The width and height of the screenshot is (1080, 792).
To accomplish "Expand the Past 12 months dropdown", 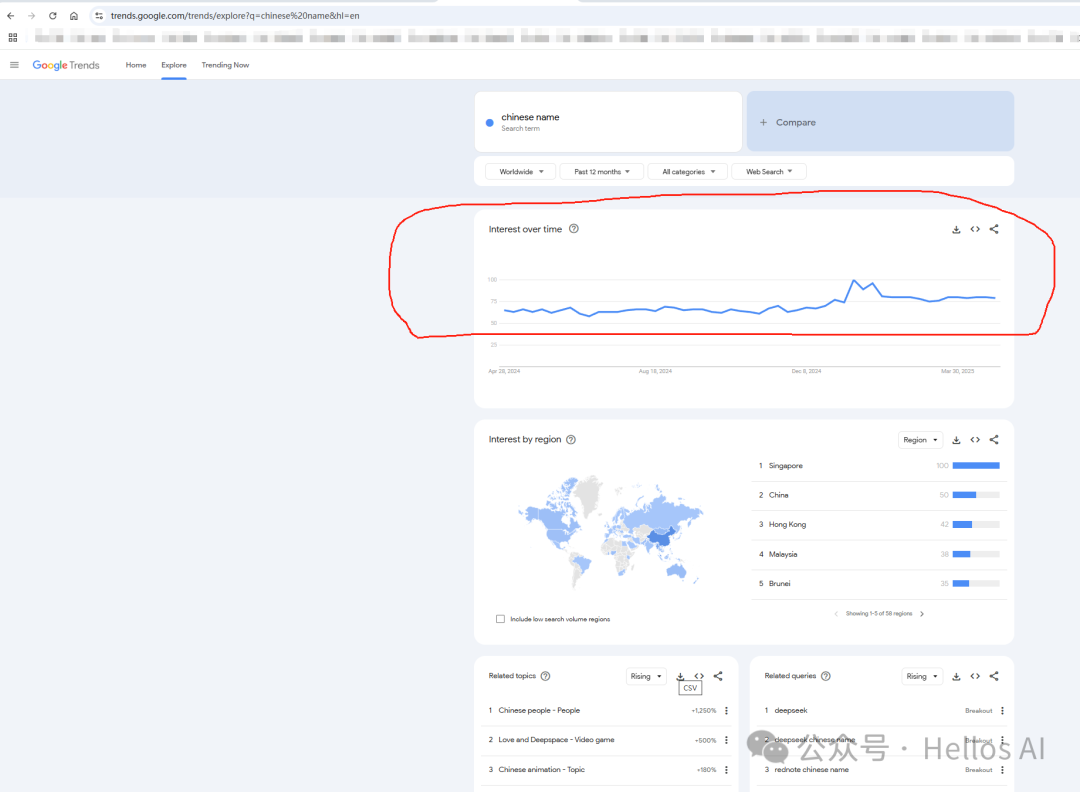I will click(x=601, y=172).
